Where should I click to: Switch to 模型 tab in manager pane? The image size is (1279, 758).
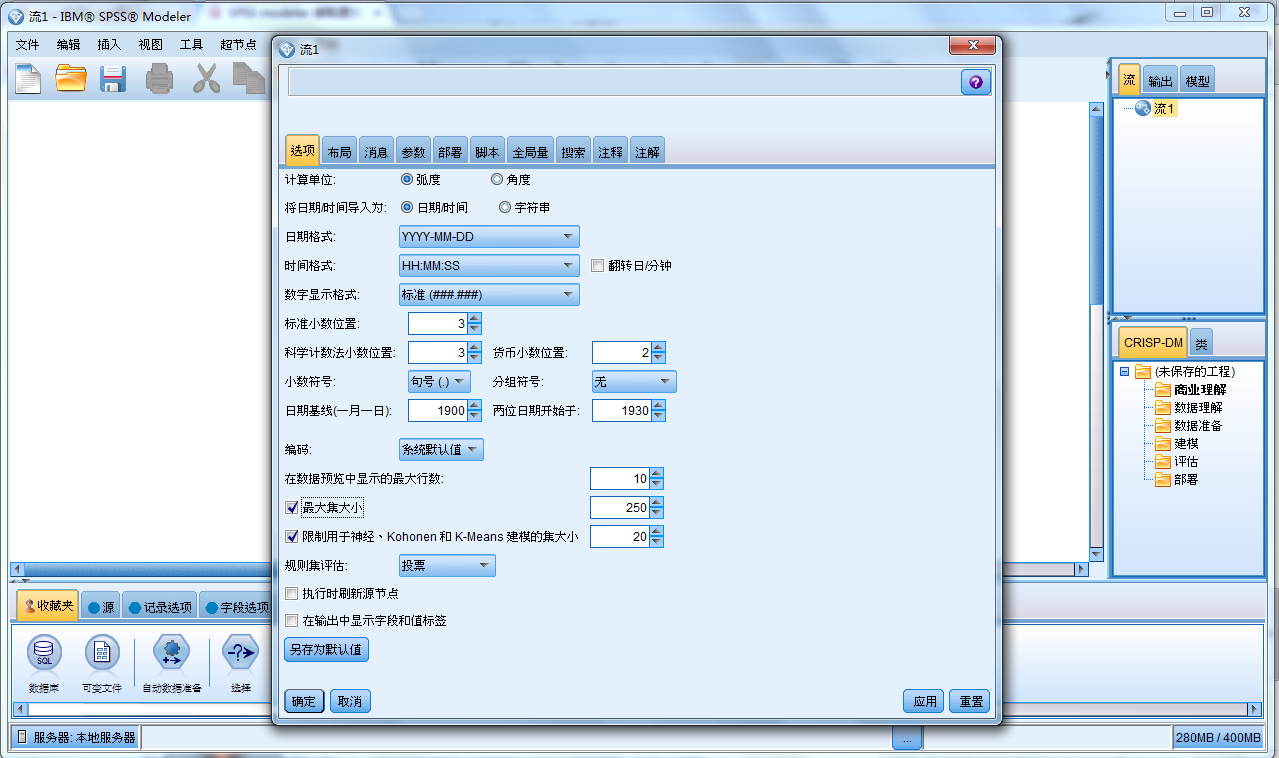tap(1197, 81)
